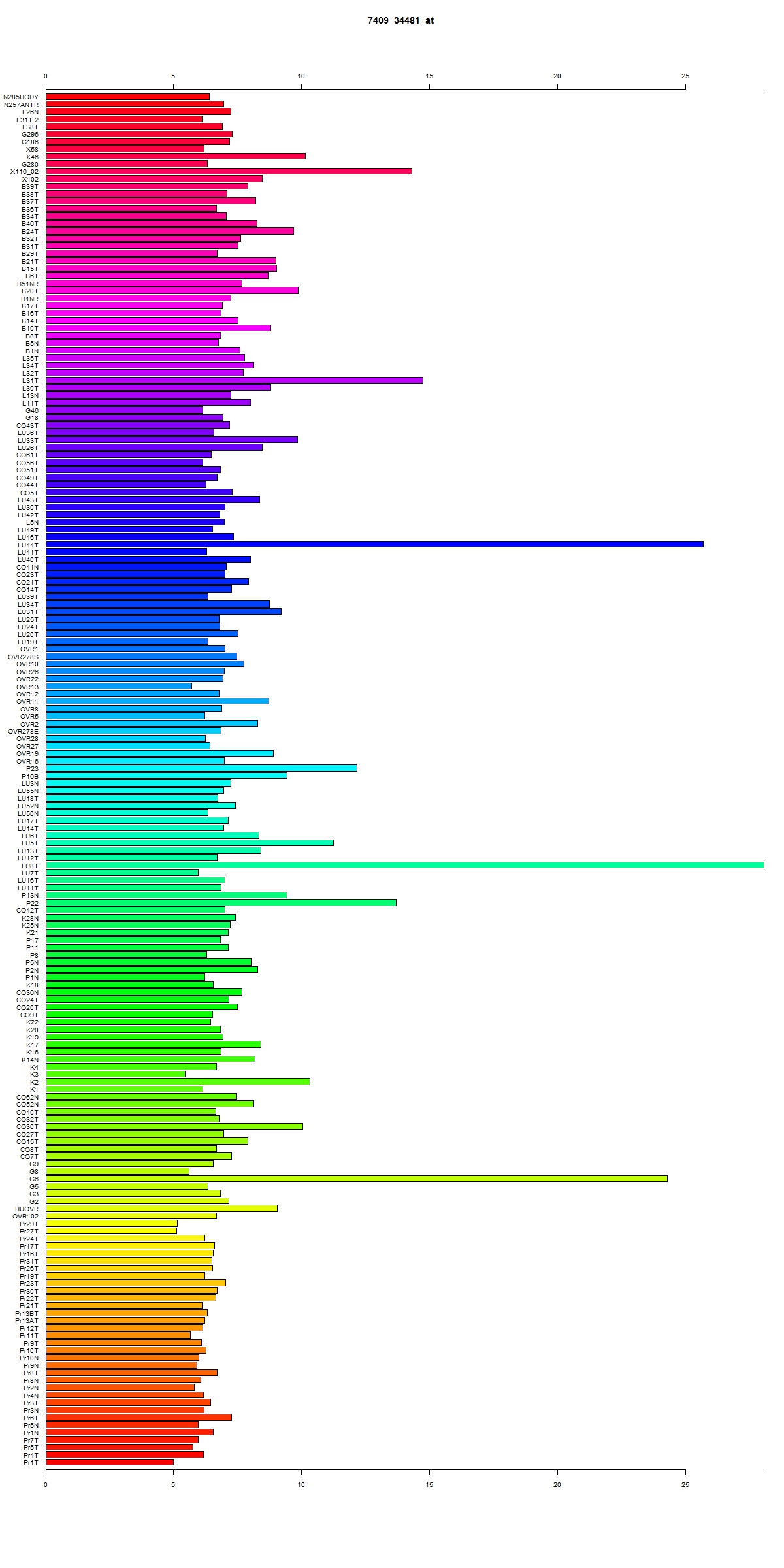Select the CO36N sample label
The width and height of the screenshot is (784, 1568).
point(27,992)
